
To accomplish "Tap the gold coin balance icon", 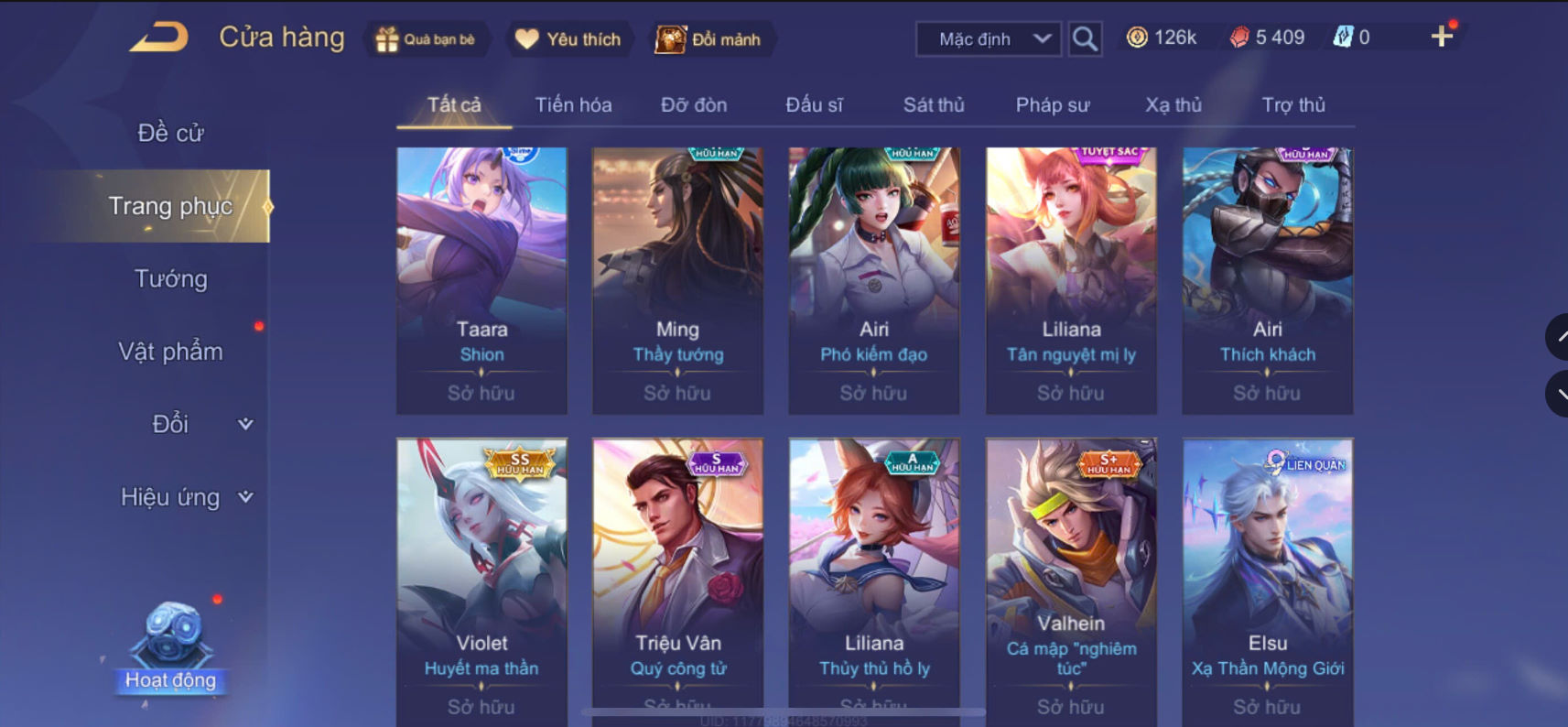I will click(x=1137, y=38).
